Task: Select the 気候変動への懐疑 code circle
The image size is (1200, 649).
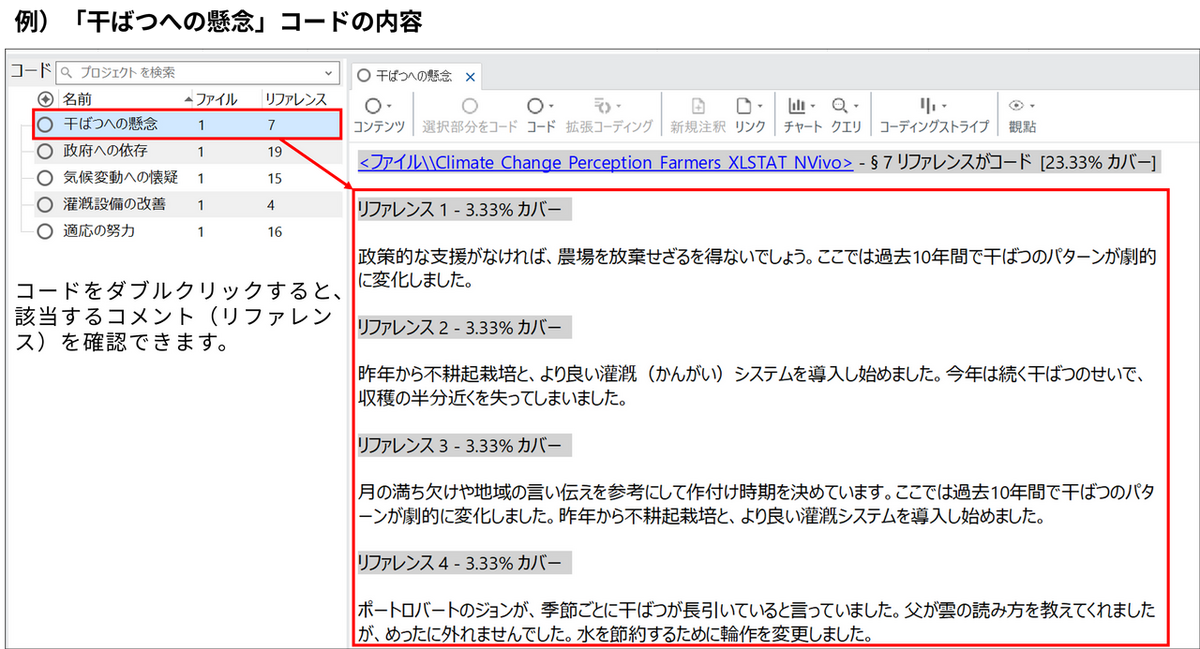Action: pos(44,178)
